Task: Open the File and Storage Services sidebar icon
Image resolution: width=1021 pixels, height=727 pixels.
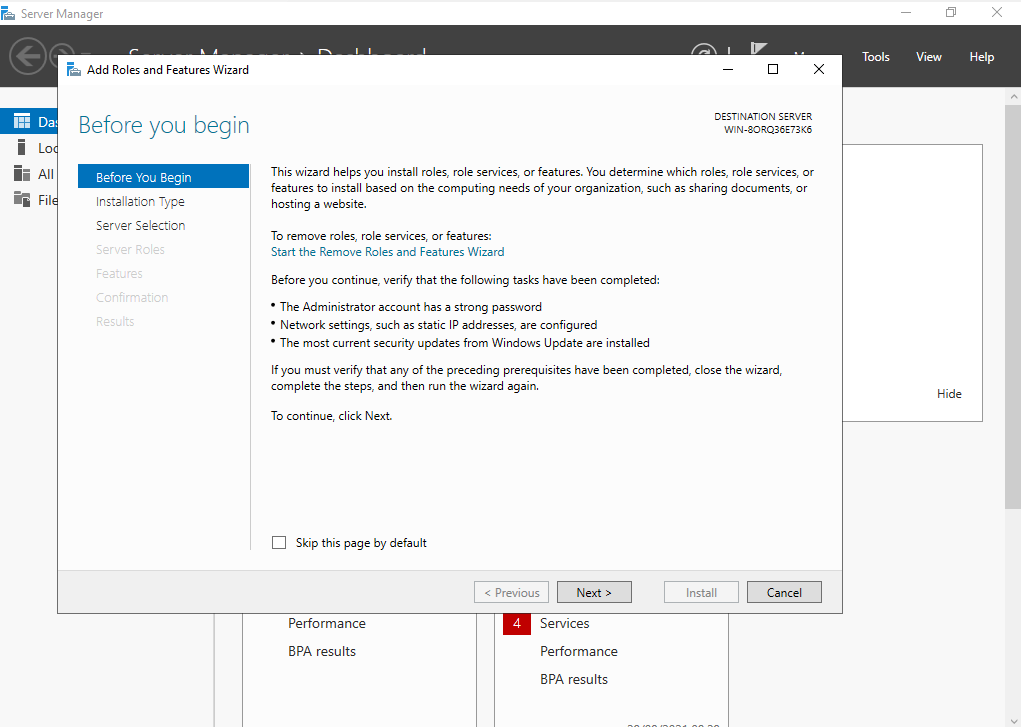Action: point(21,199)
